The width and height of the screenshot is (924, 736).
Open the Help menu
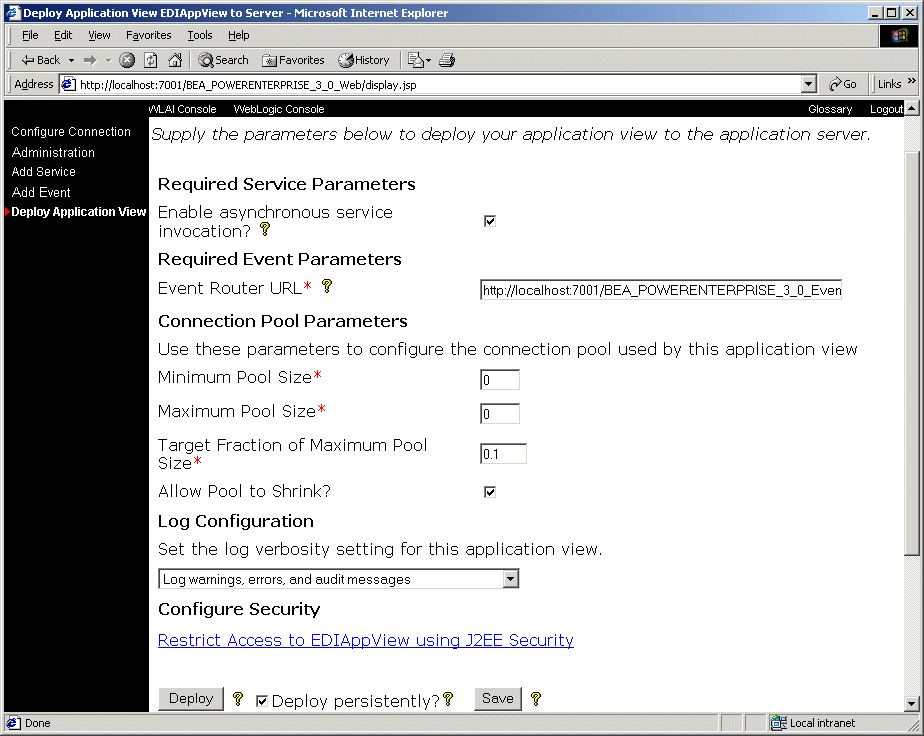(x=239, y=35)
